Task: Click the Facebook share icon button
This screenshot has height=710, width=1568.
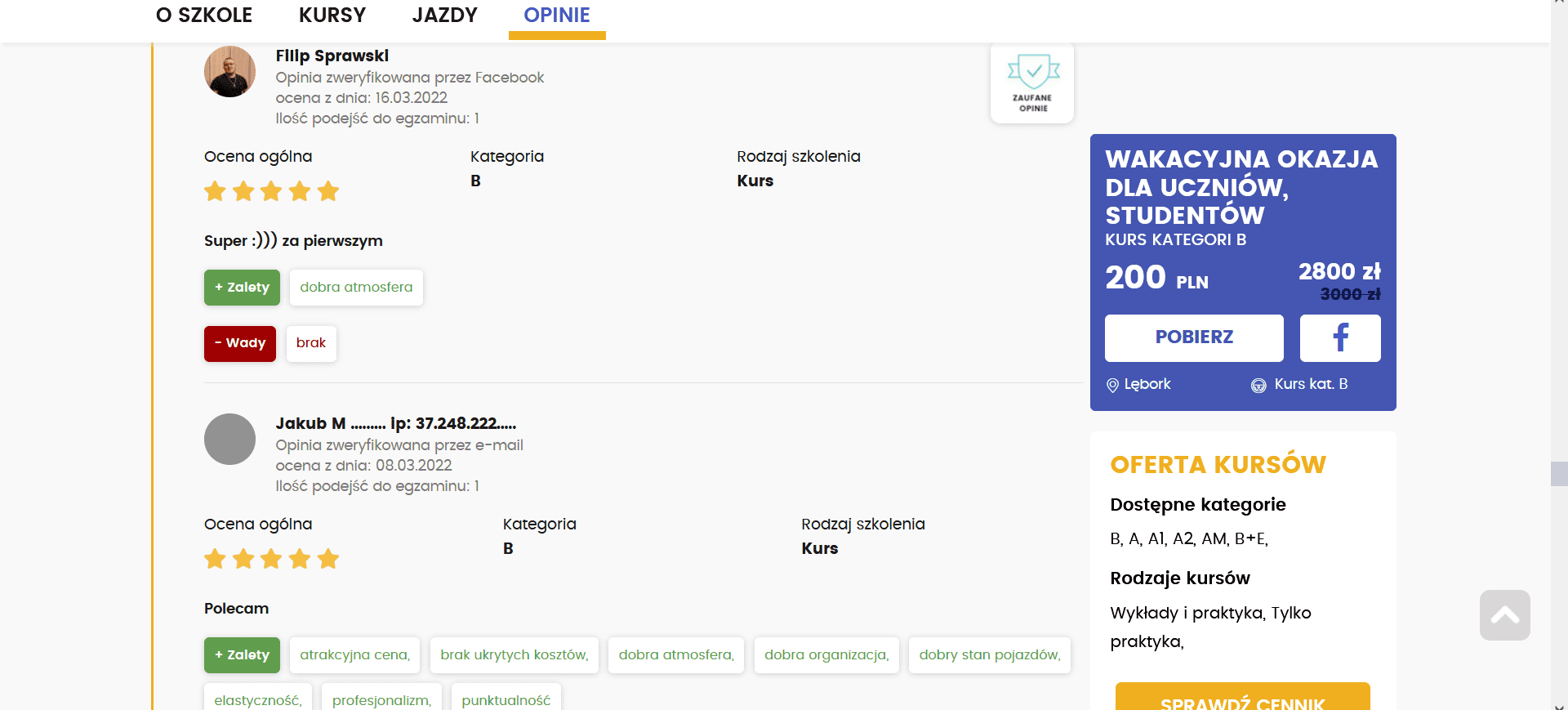Action: point(1339,337)
